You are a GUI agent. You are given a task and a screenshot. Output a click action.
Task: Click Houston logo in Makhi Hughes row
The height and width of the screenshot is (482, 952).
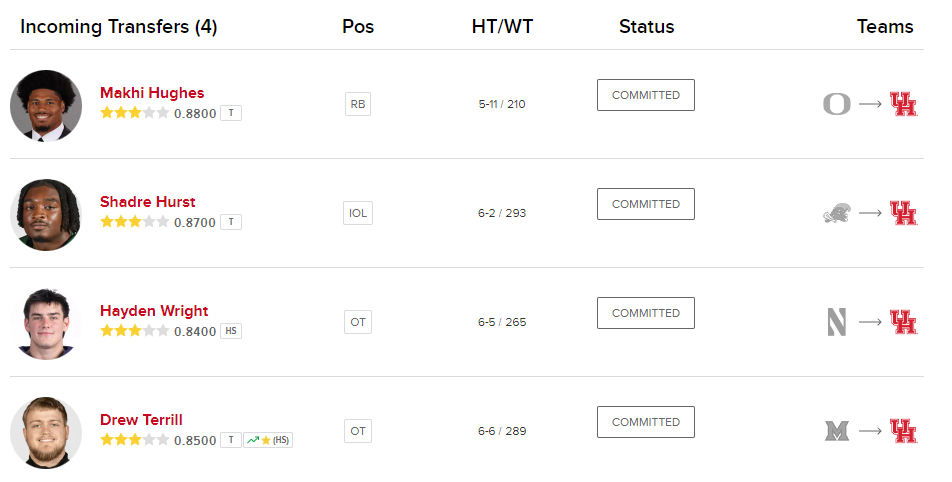click(903, 104)
